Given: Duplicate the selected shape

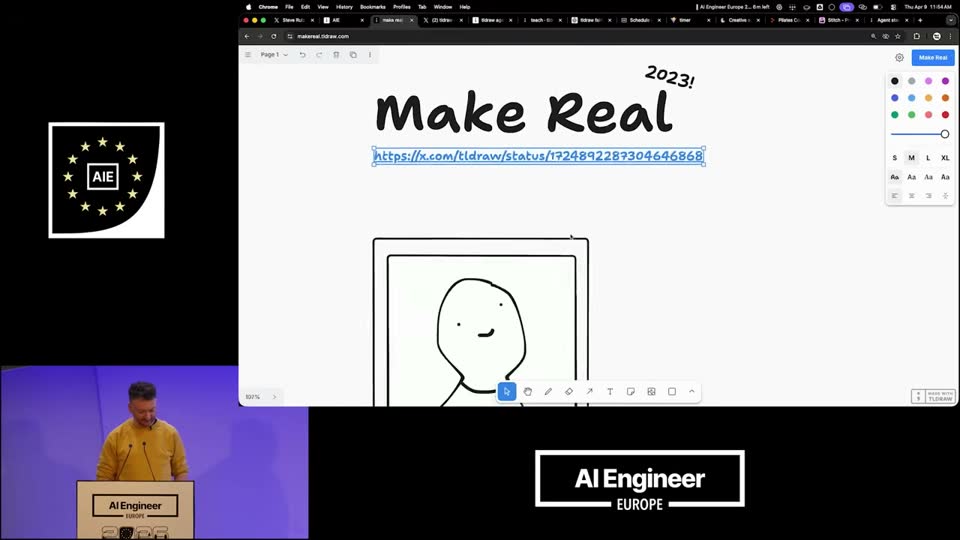Looking at the screenshot, I should point(353,54).
